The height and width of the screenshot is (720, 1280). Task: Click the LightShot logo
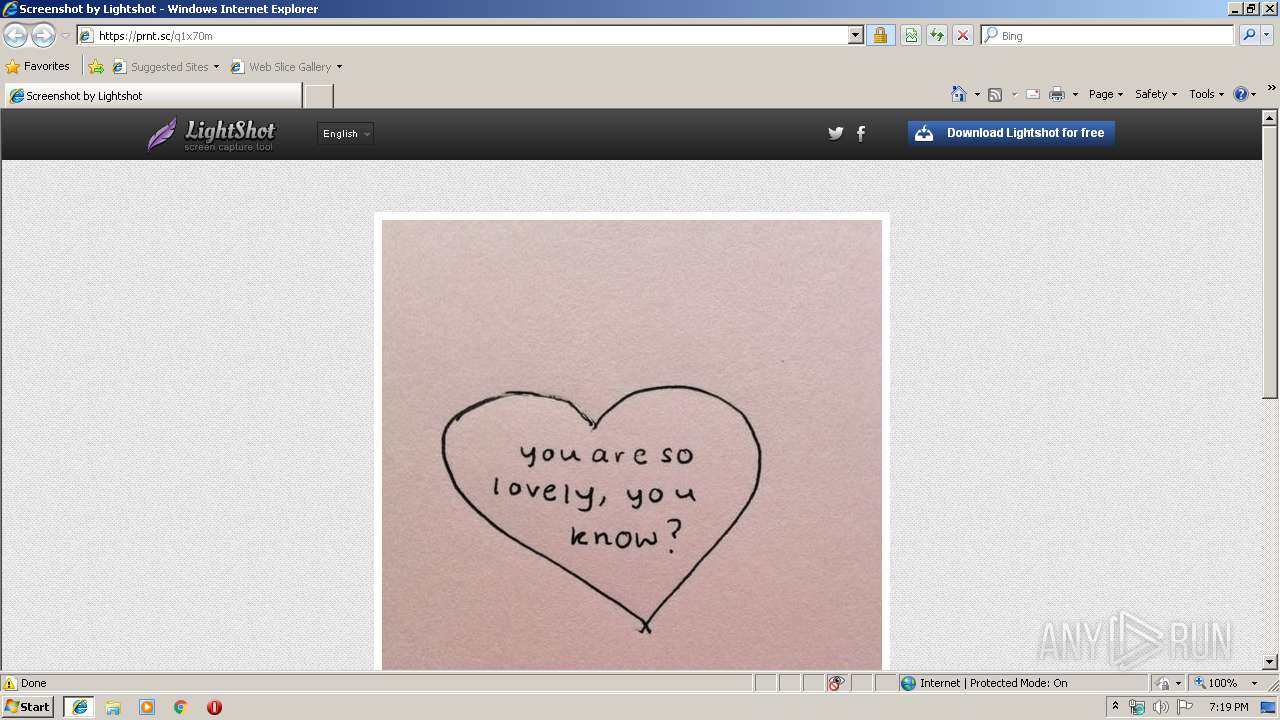(211, 134)
